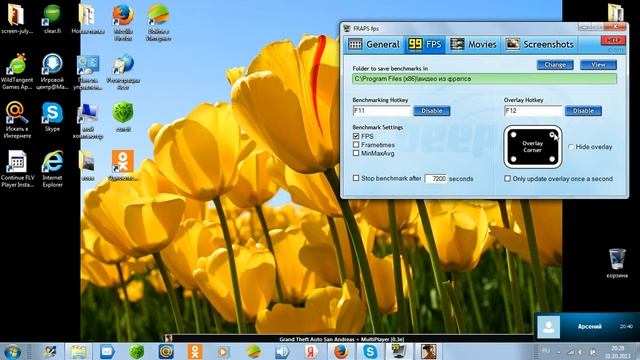The height and width of the screenshot is (360, 640).
Task: Click Change for benchmark folder
Action: (x=555, y=65)
